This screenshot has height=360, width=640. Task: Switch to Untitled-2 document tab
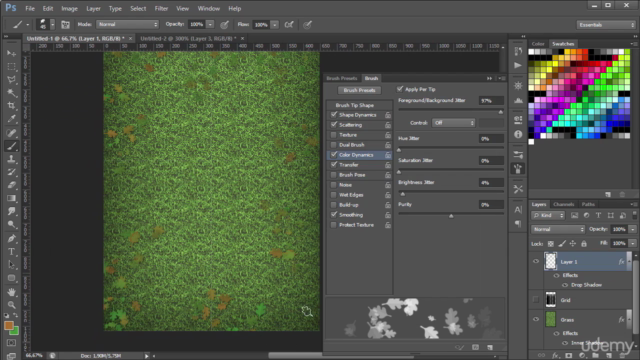[x=188, y=38]
